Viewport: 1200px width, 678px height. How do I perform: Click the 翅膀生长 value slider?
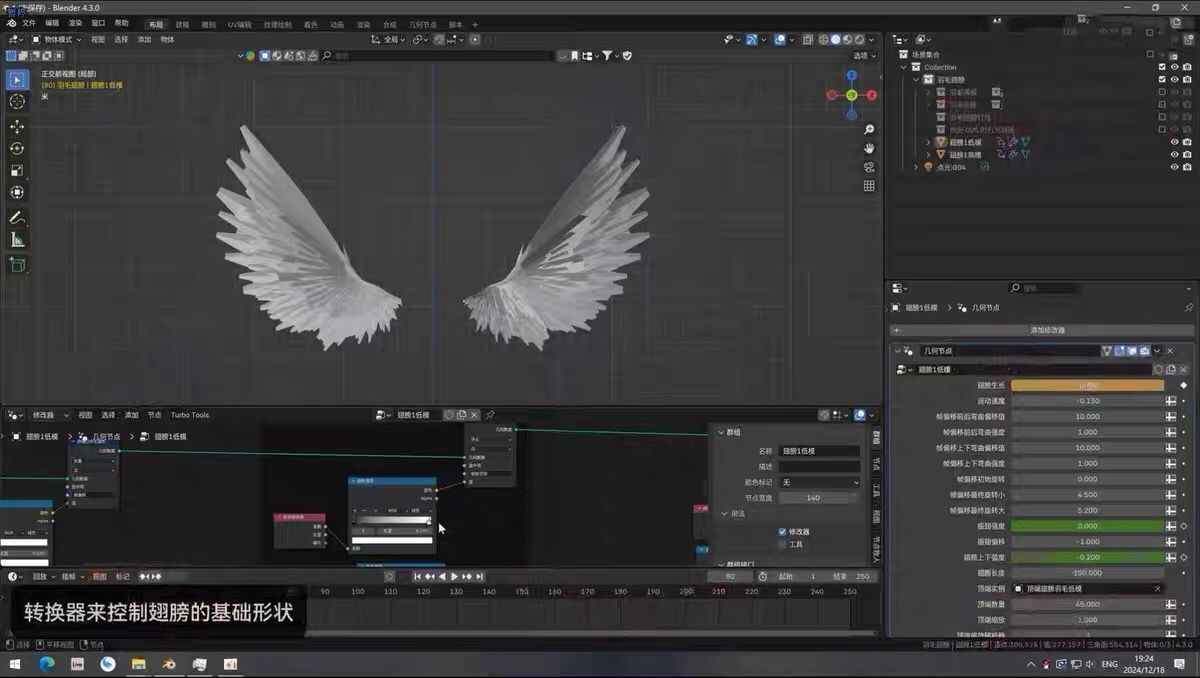1087,385
